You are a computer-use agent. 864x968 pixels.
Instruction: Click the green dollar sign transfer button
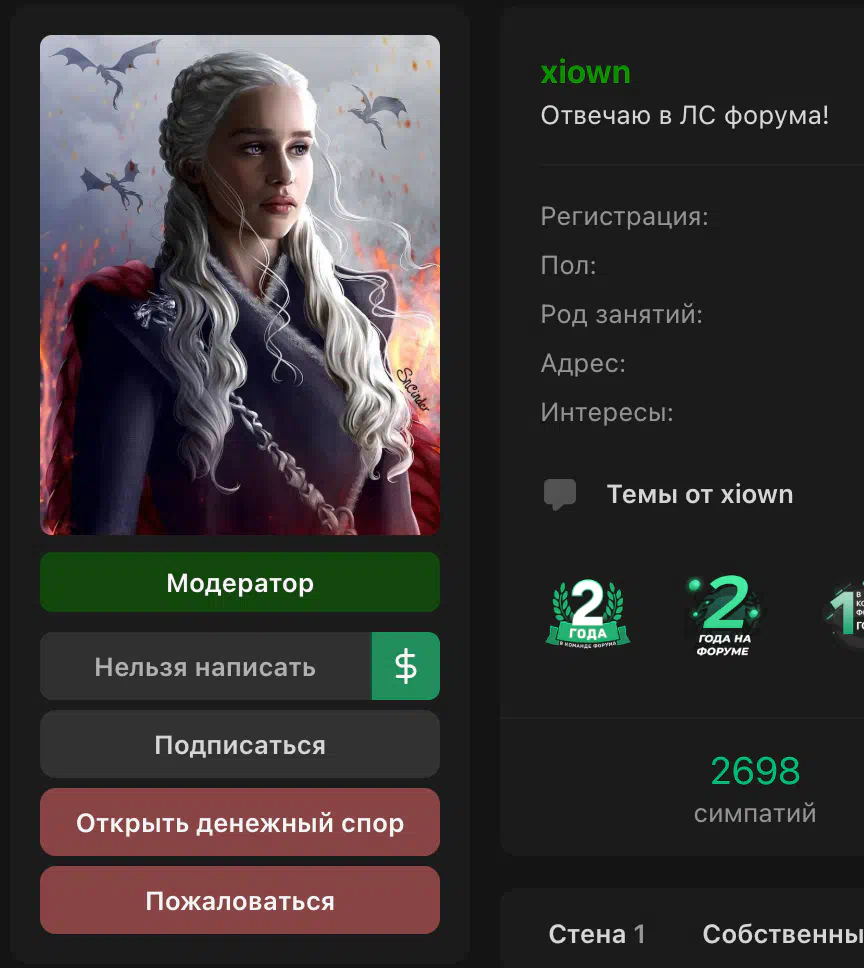[x=405, y=666]
